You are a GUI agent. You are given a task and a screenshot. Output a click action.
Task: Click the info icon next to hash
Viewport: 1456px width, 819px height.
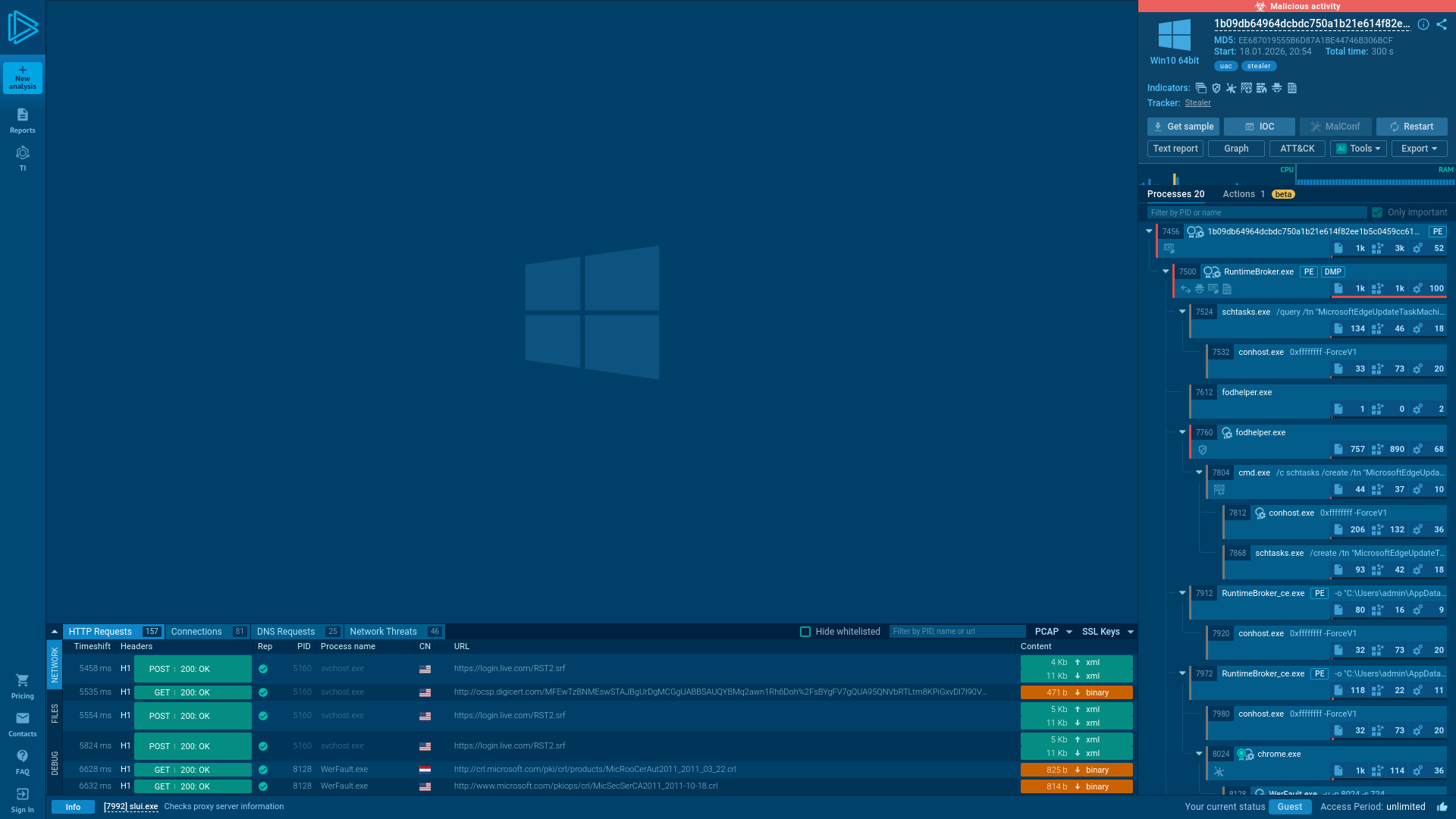pos(1423,24)
